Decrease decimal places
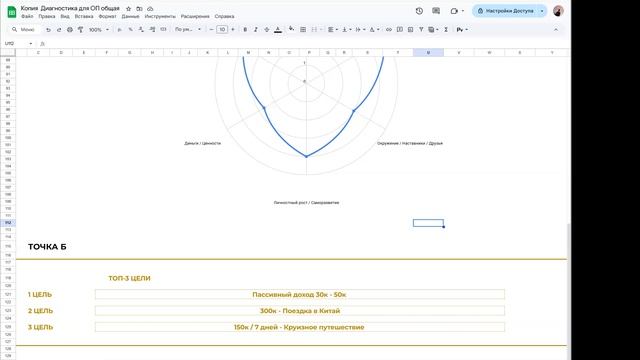The image size is (640, 360). [x=141, y=29]
